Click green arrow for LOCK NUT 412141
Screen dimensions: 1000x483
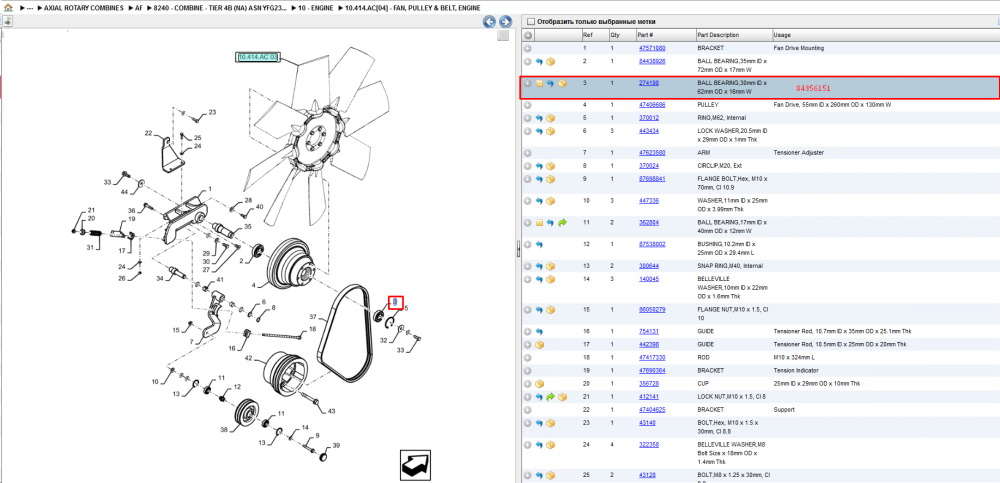[x=550, y=397]
